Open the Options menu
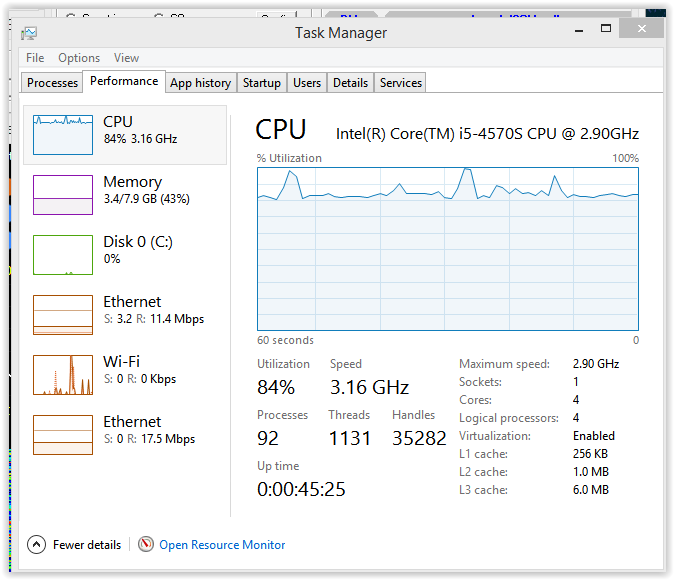Viewport: 674px width, 580px height. pos(79,58)
